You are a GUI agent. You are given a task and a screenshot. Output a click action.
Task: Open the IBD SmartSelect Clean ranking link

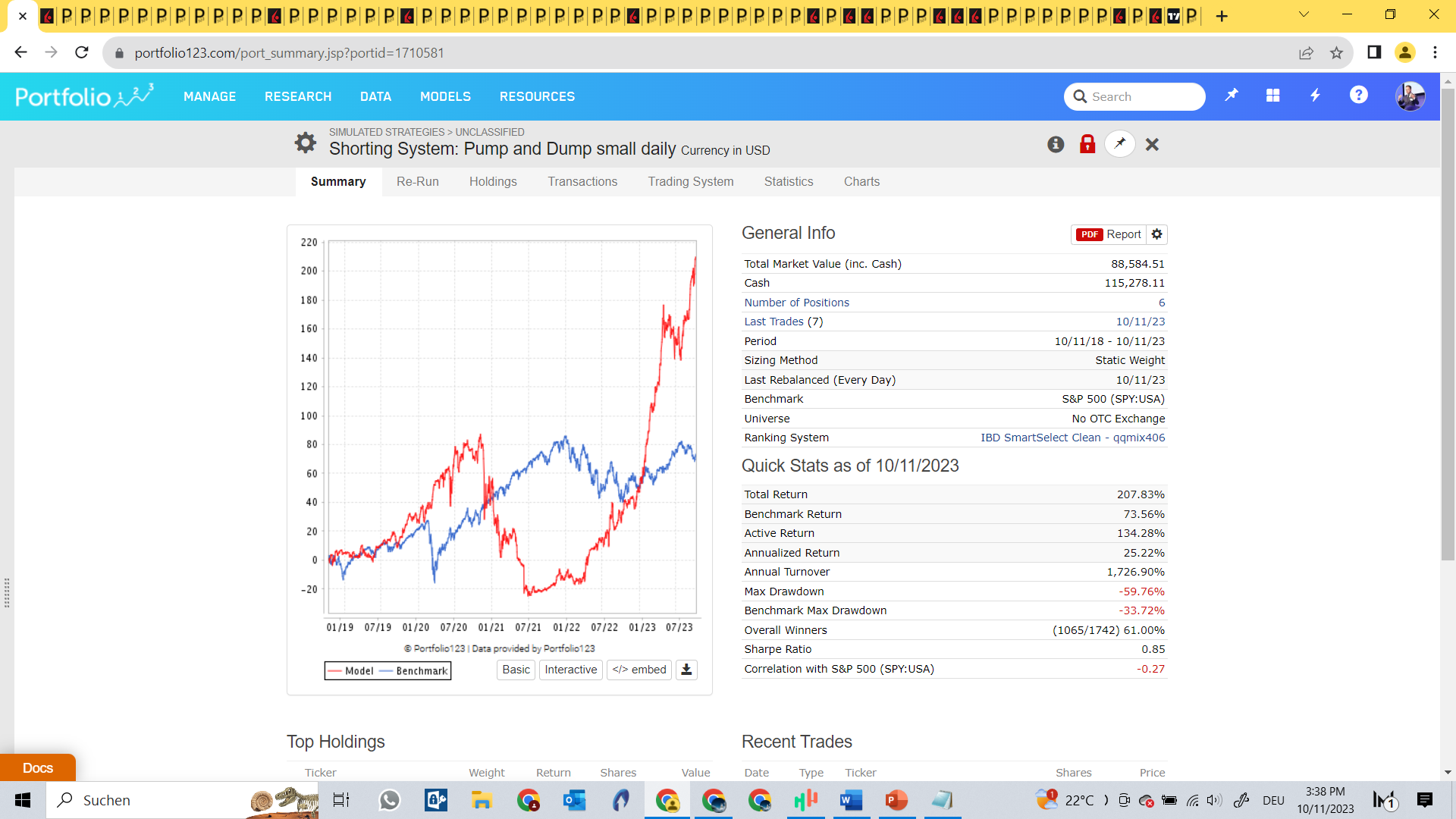(x=1072, y=438)
